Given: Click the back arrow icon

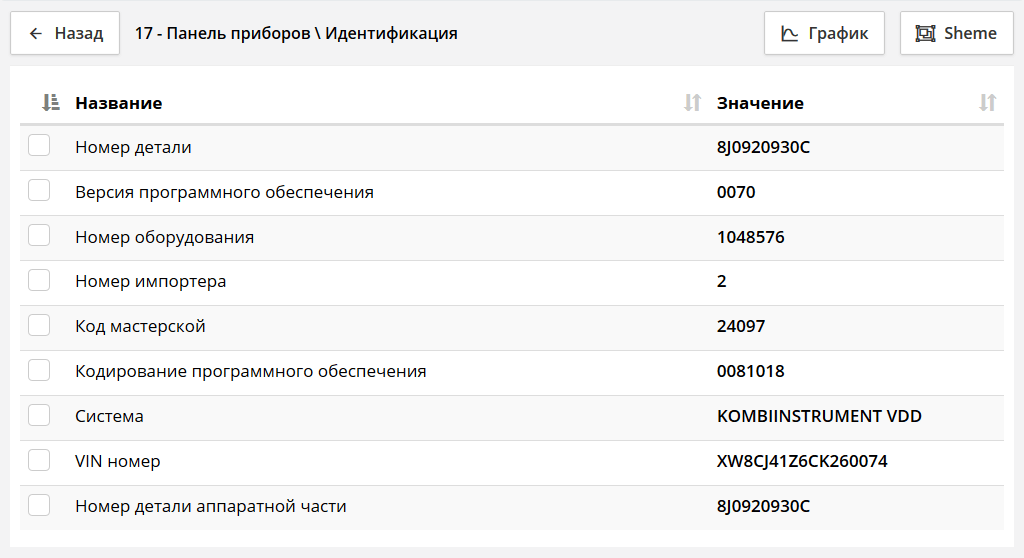Looking at the screenshot, I should tap(36, 34).
